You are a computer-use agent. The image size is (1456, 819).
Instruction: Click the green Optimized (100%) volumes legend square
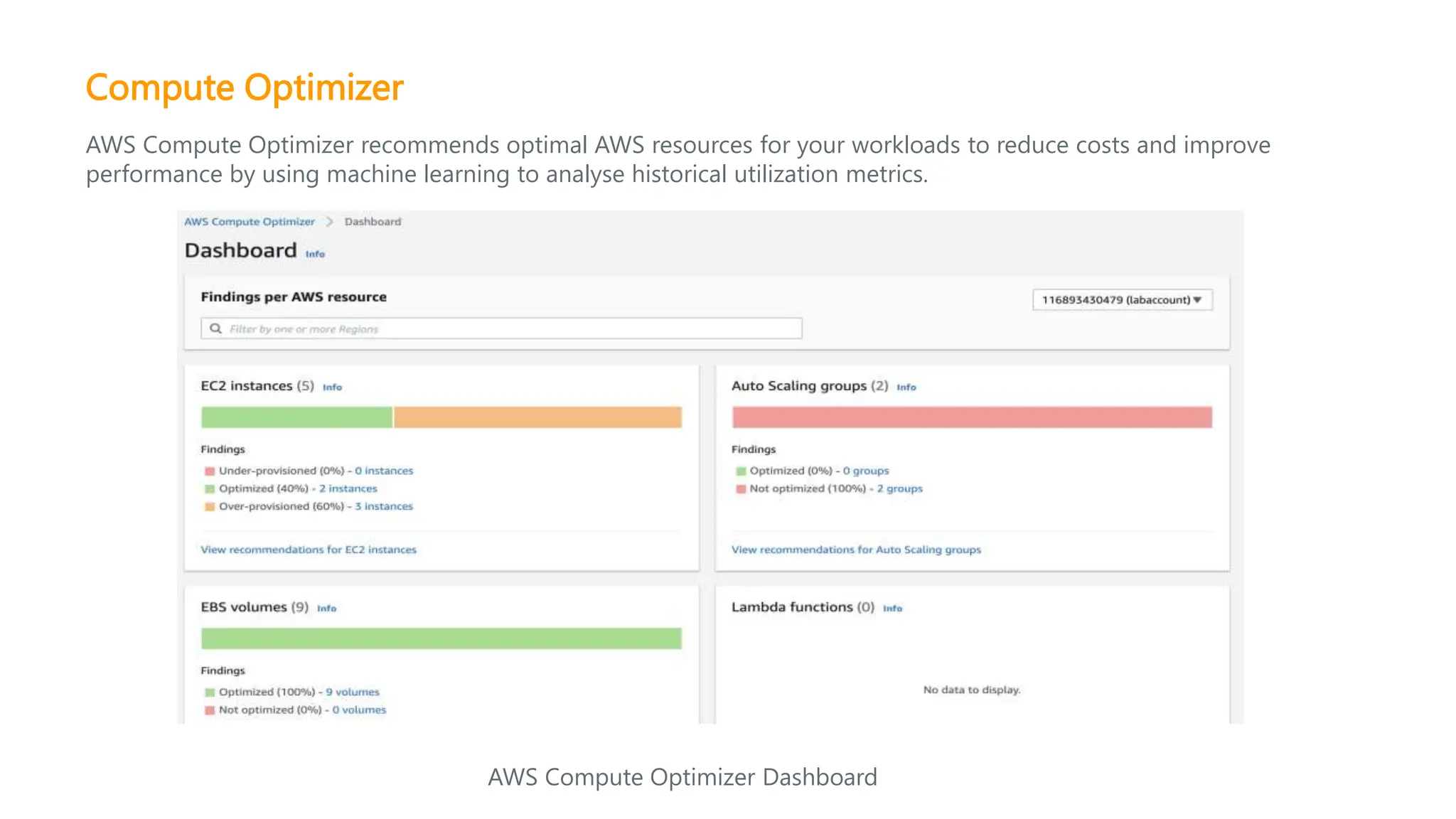point(210,692)
